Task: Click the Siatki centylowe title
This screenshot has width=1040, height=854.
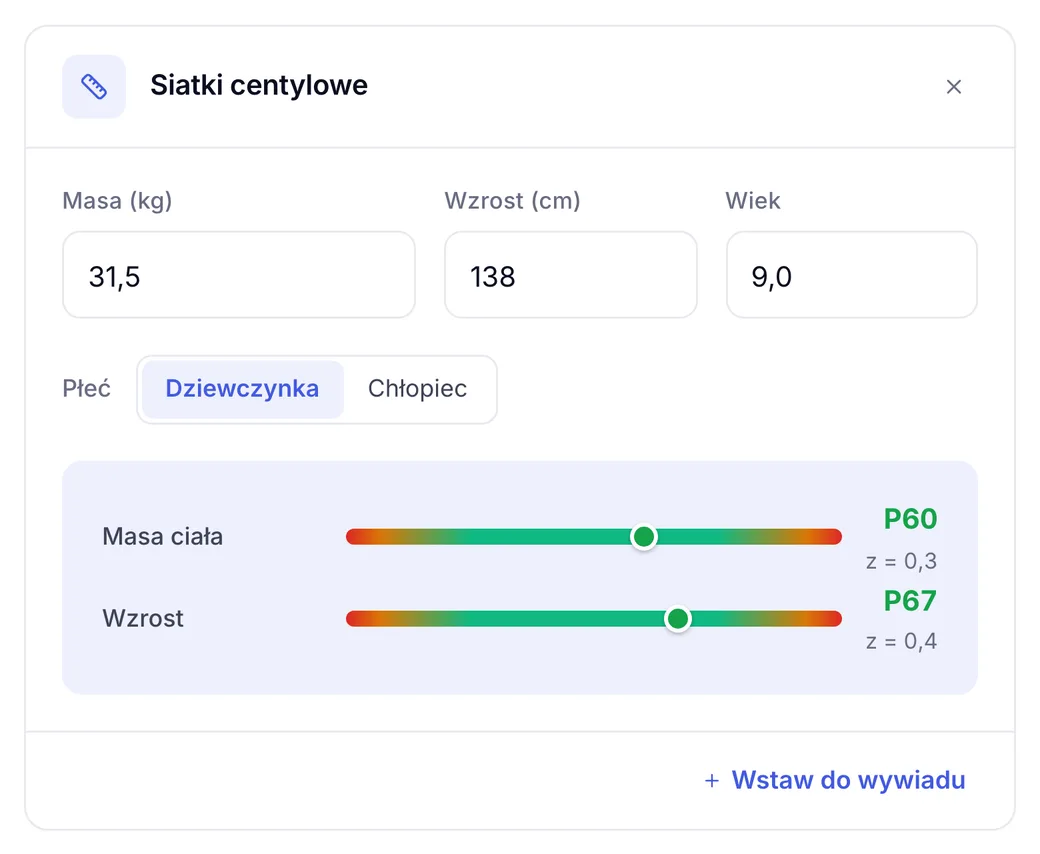Action: coord(259,86)
